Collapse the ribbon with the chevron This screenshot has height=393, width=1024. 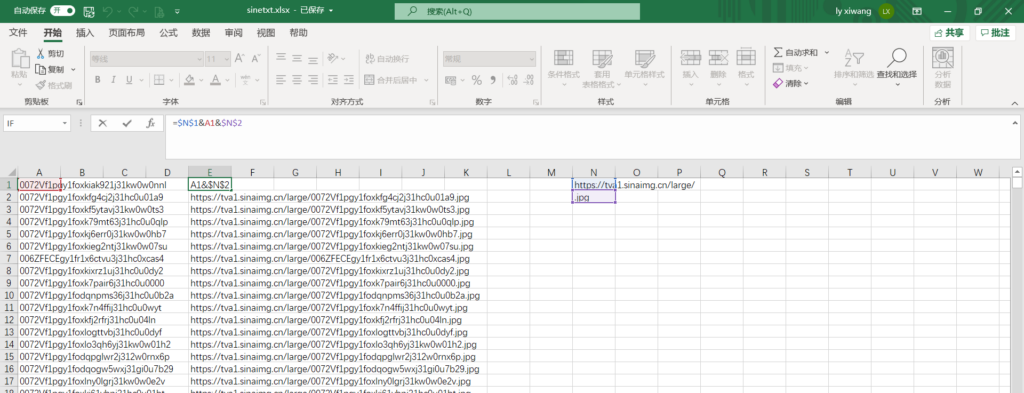tap(1014, 102)
